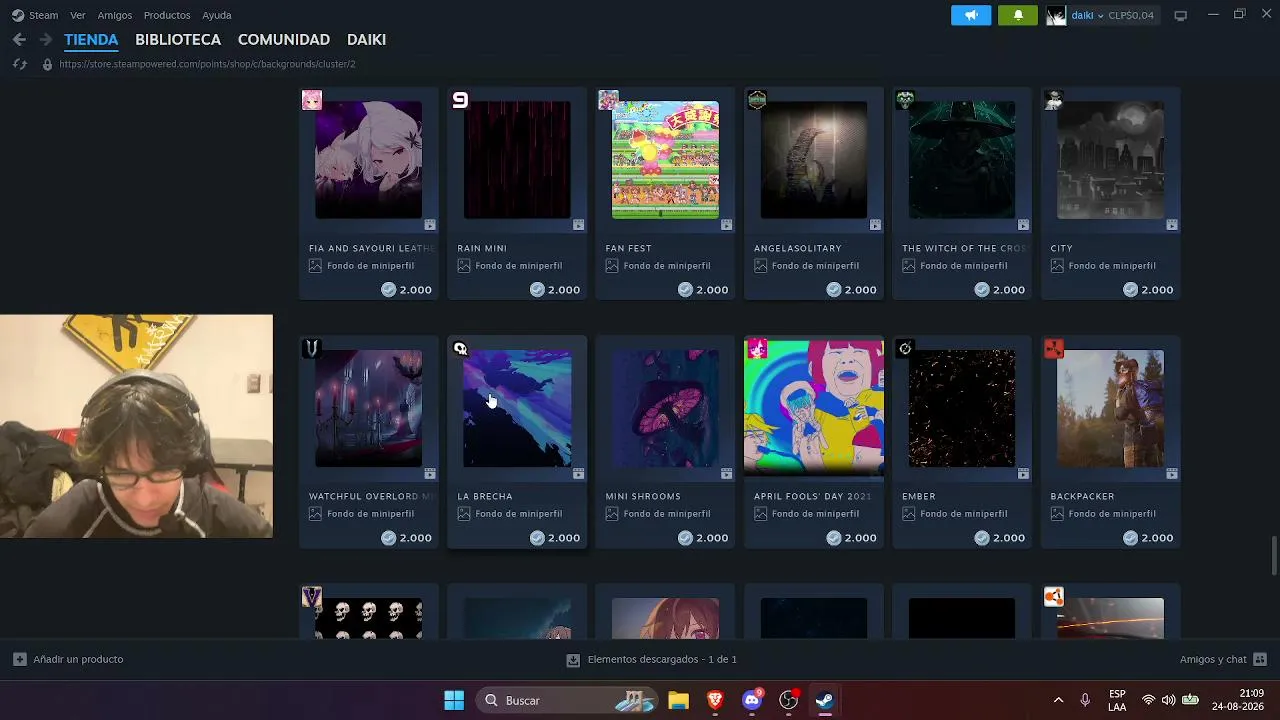Viewport: 1280px width, 720px height.
Task: Open Big Picture mode monitor icon
Action: click(x=1180, y=15)
